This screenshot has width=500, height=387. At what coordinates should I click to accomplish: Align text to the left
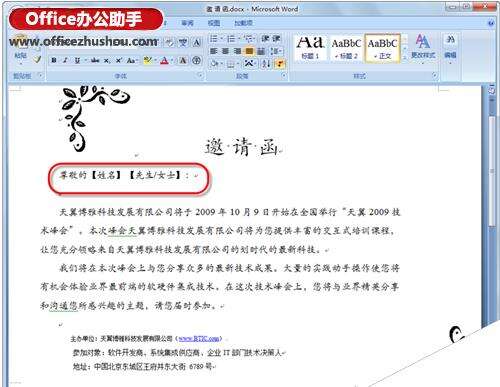[x=214, y=51]
